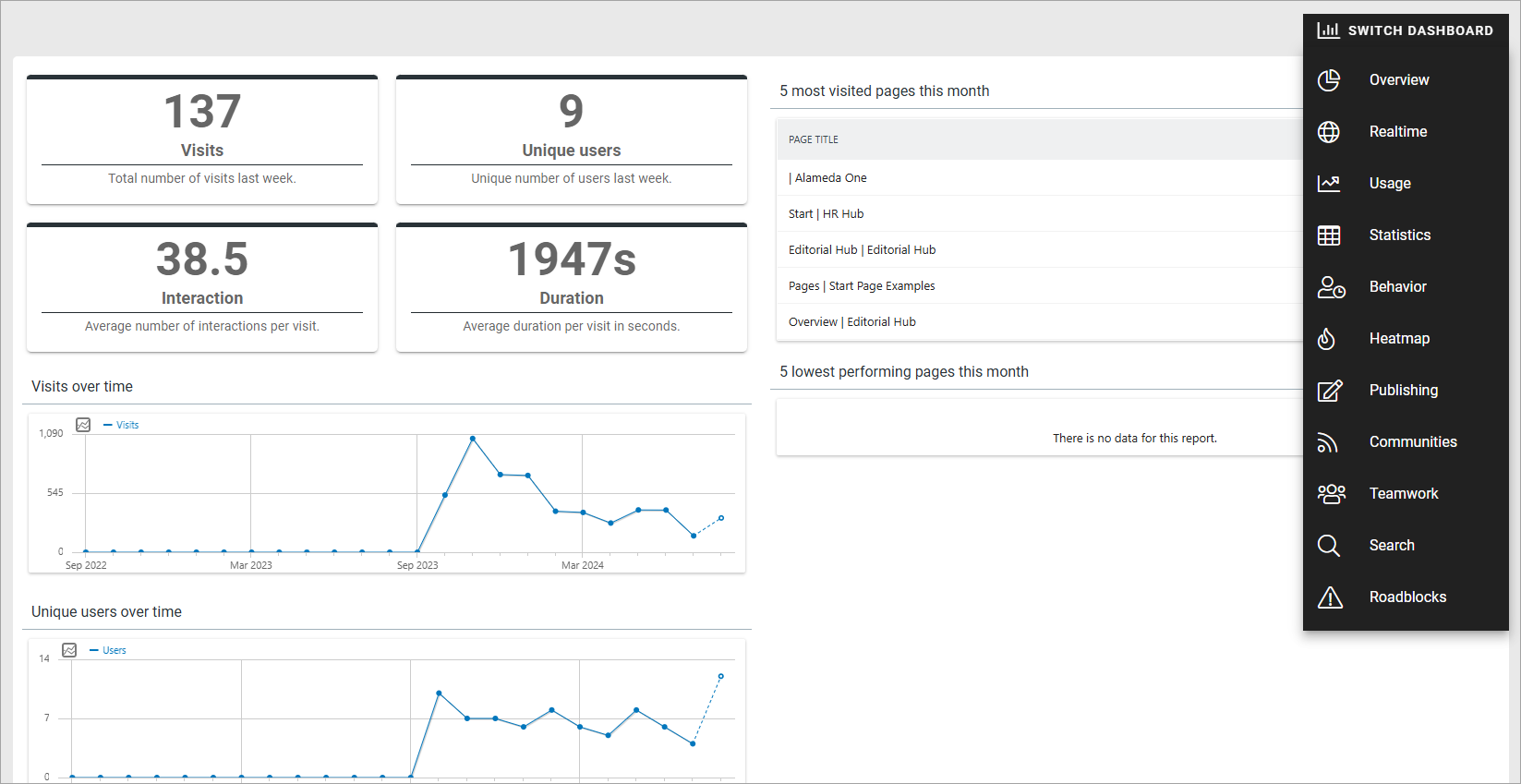Click the Teamwork people icon
This screenshot has height=784, width=1521.
[x=1332, y=494]
